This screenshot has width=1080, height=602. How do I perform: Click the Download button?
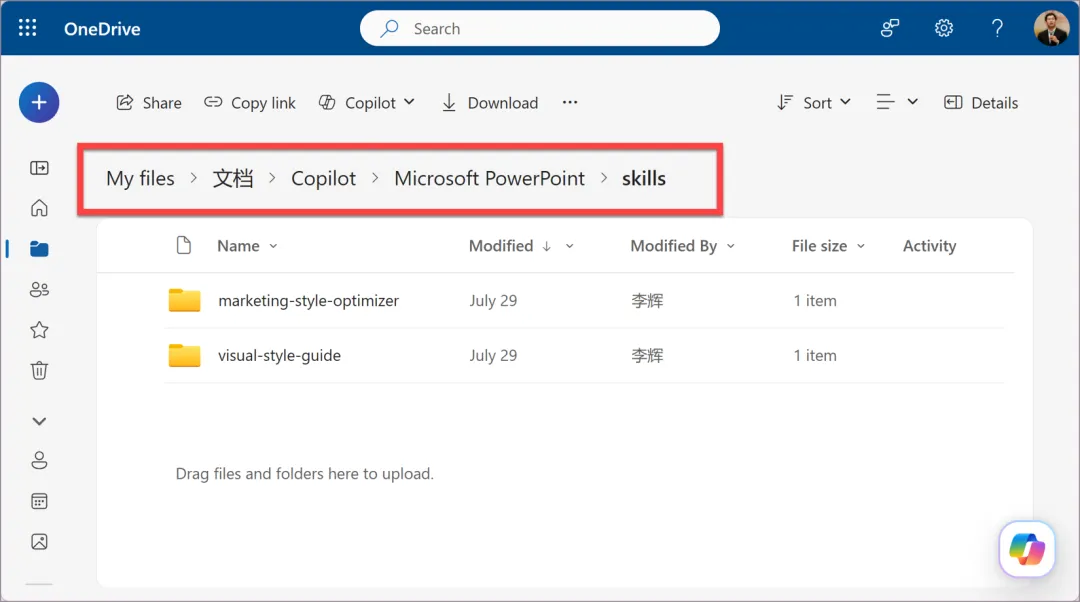coord(490,103)
